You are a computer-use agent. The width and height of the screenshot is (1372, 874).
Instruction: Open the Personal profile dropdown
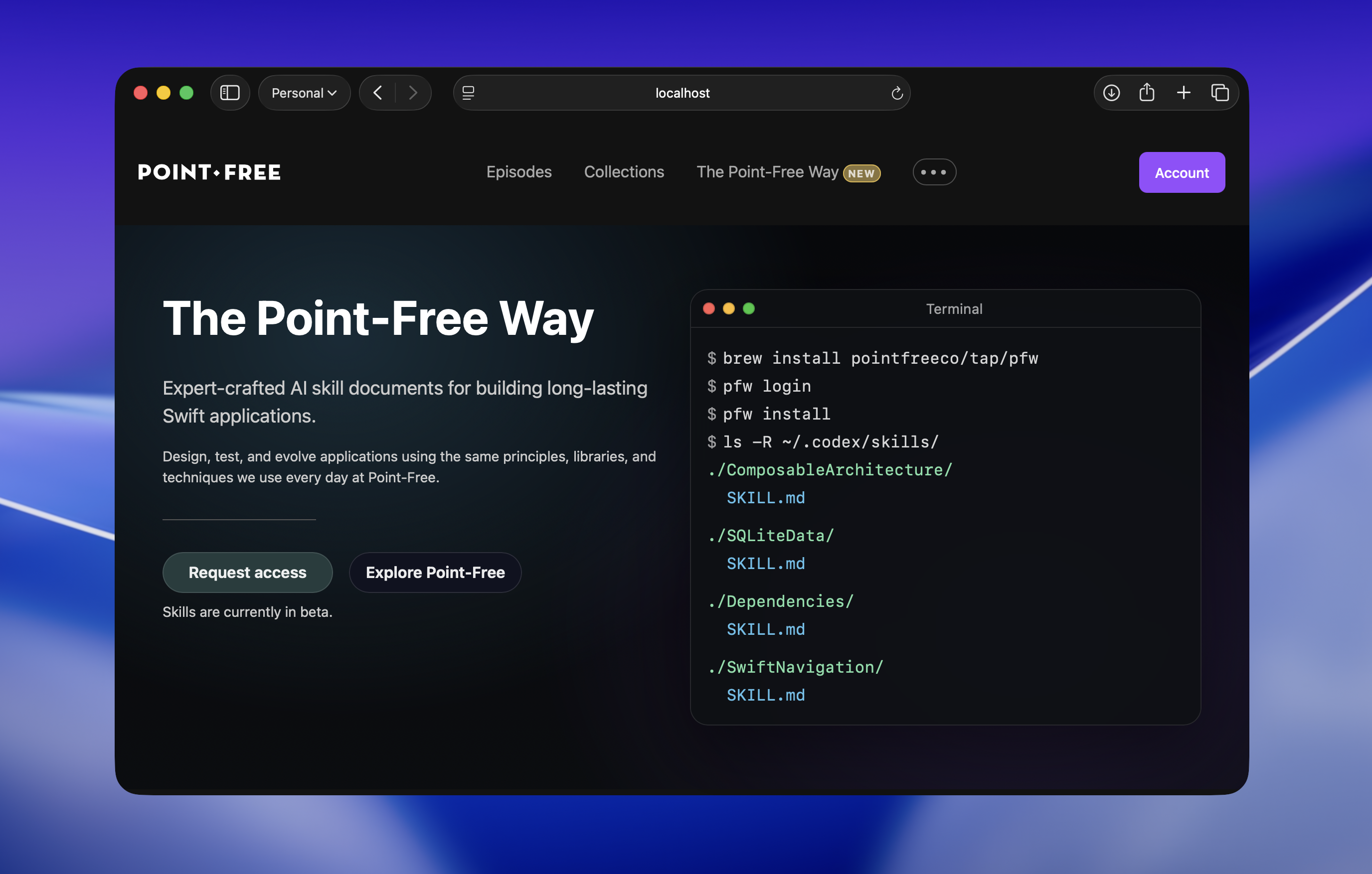pyautogui.click(x=304, y=93)
